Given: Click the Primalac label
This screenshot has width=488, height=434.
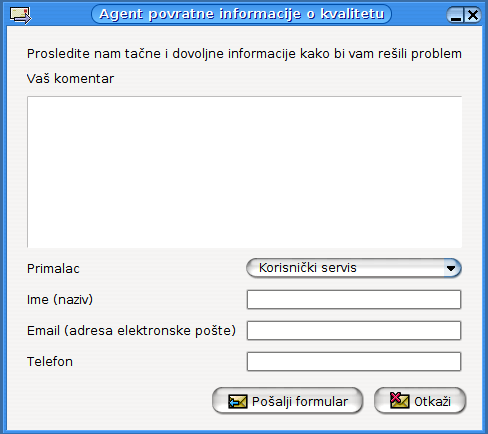Looking at the screenshot, I should [53, 269].
